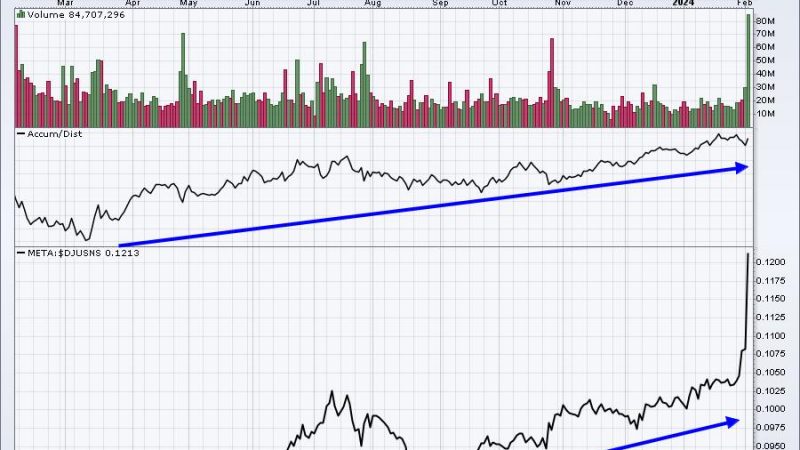This screenshot has height=450, width=800.
Task: Click the 0.1050 ratio axis value
Action: (x=770, y=372)
